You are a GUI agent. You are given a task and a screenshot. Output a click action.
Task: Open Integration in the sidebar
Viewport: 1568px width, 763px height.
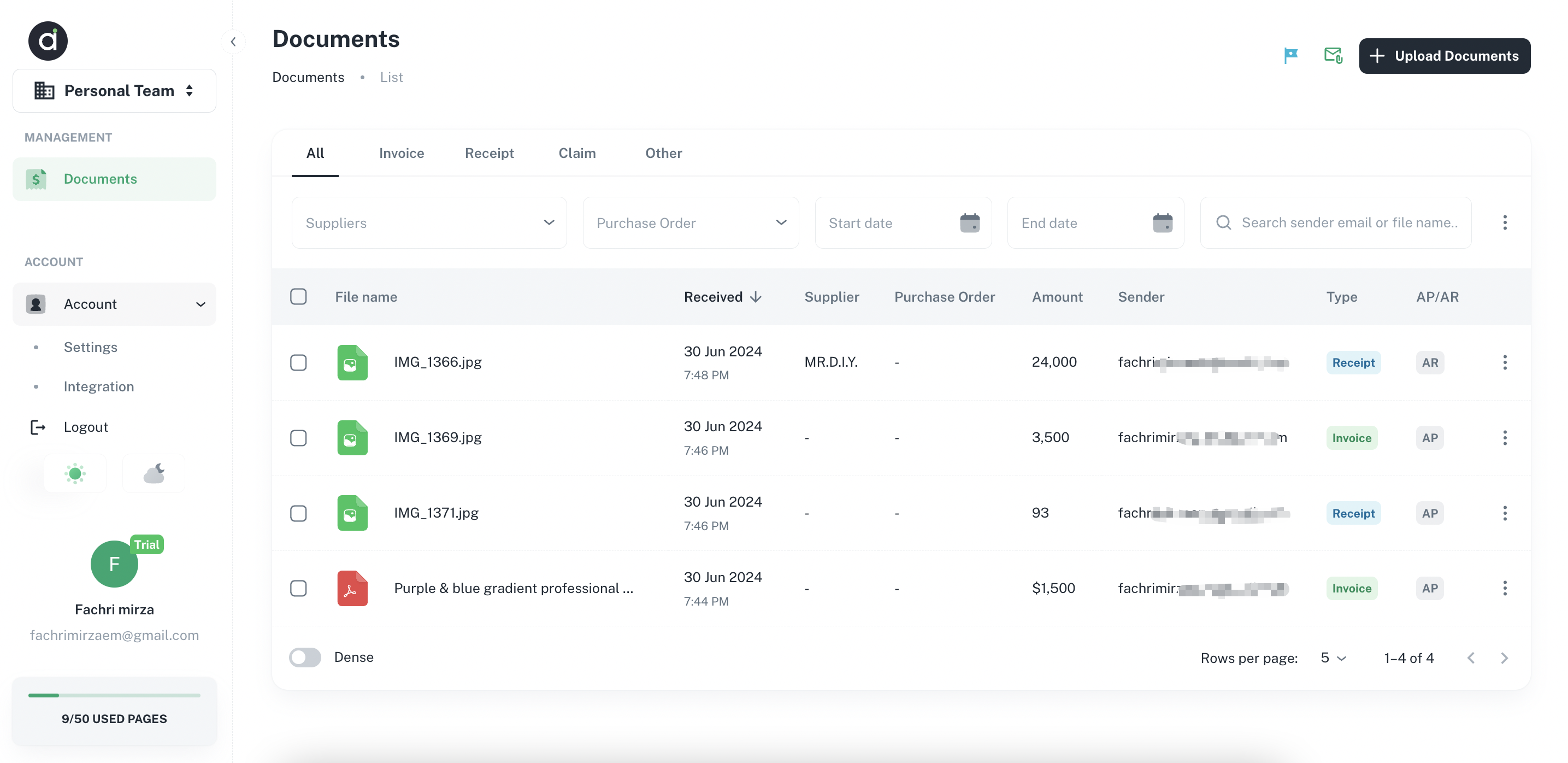[x=98, y=386]
